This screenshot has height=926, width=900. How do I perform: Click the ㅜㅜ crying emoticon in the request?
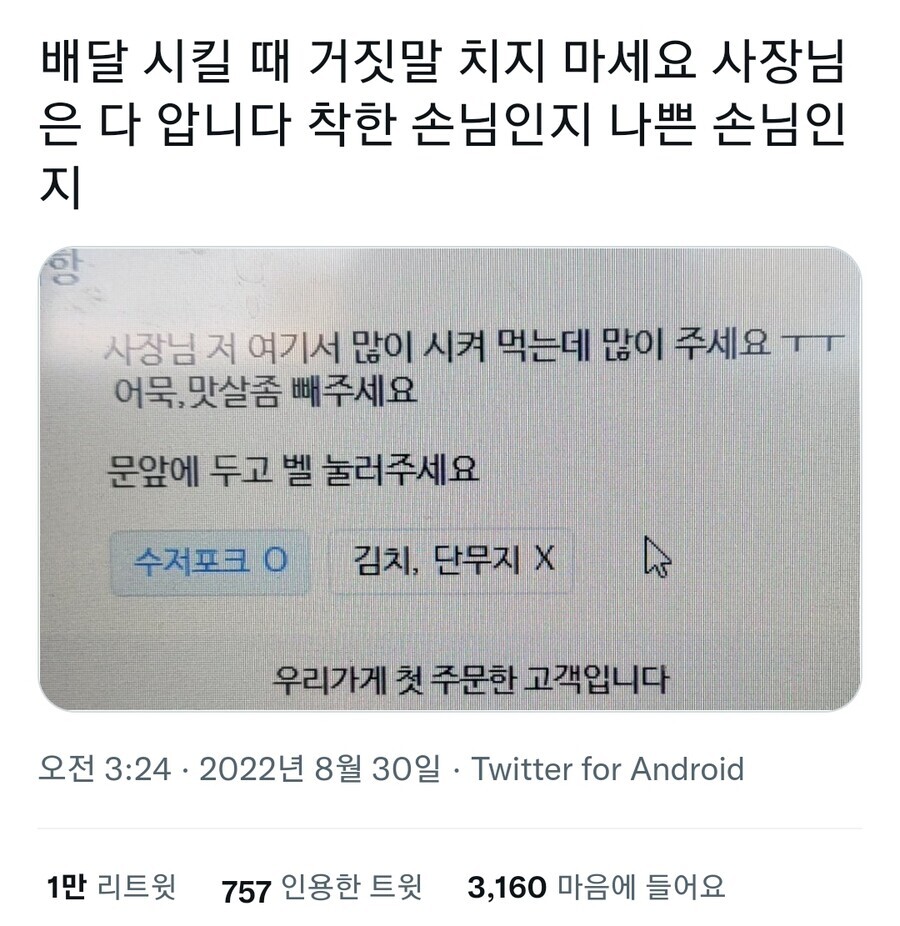813,343
